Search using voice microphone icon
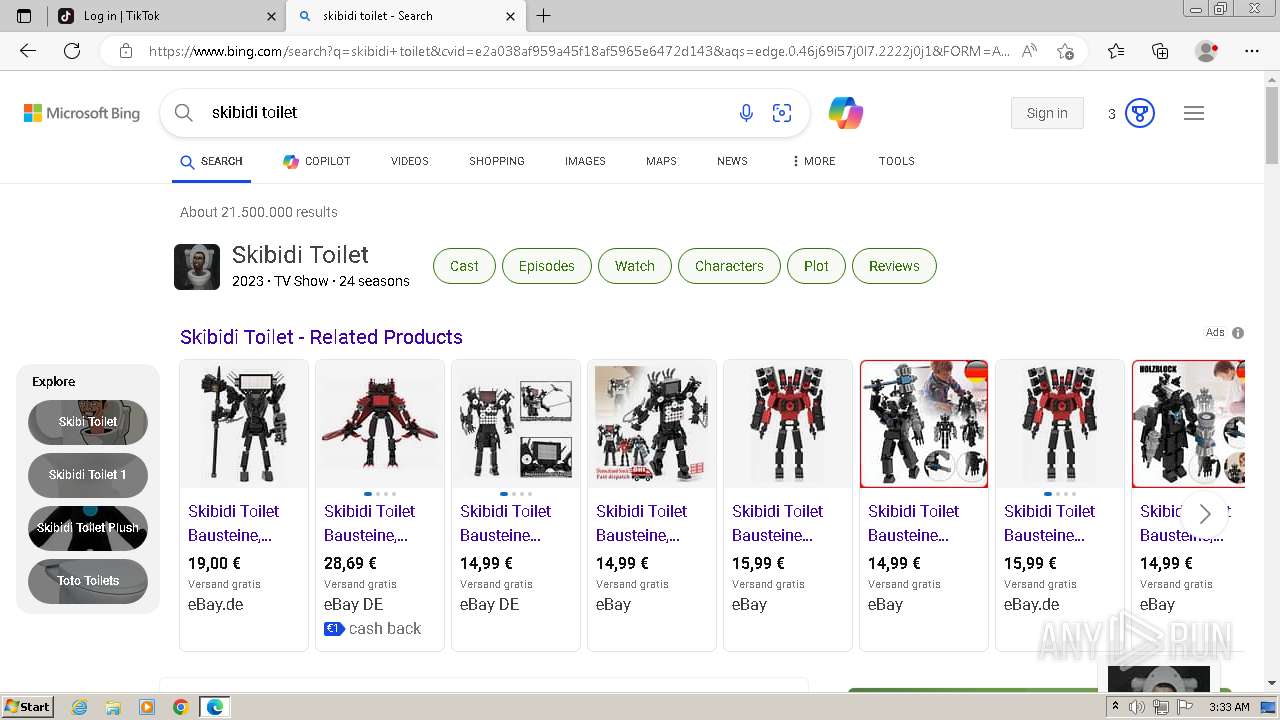1280x720 pixels. click(x=746, y=113)
